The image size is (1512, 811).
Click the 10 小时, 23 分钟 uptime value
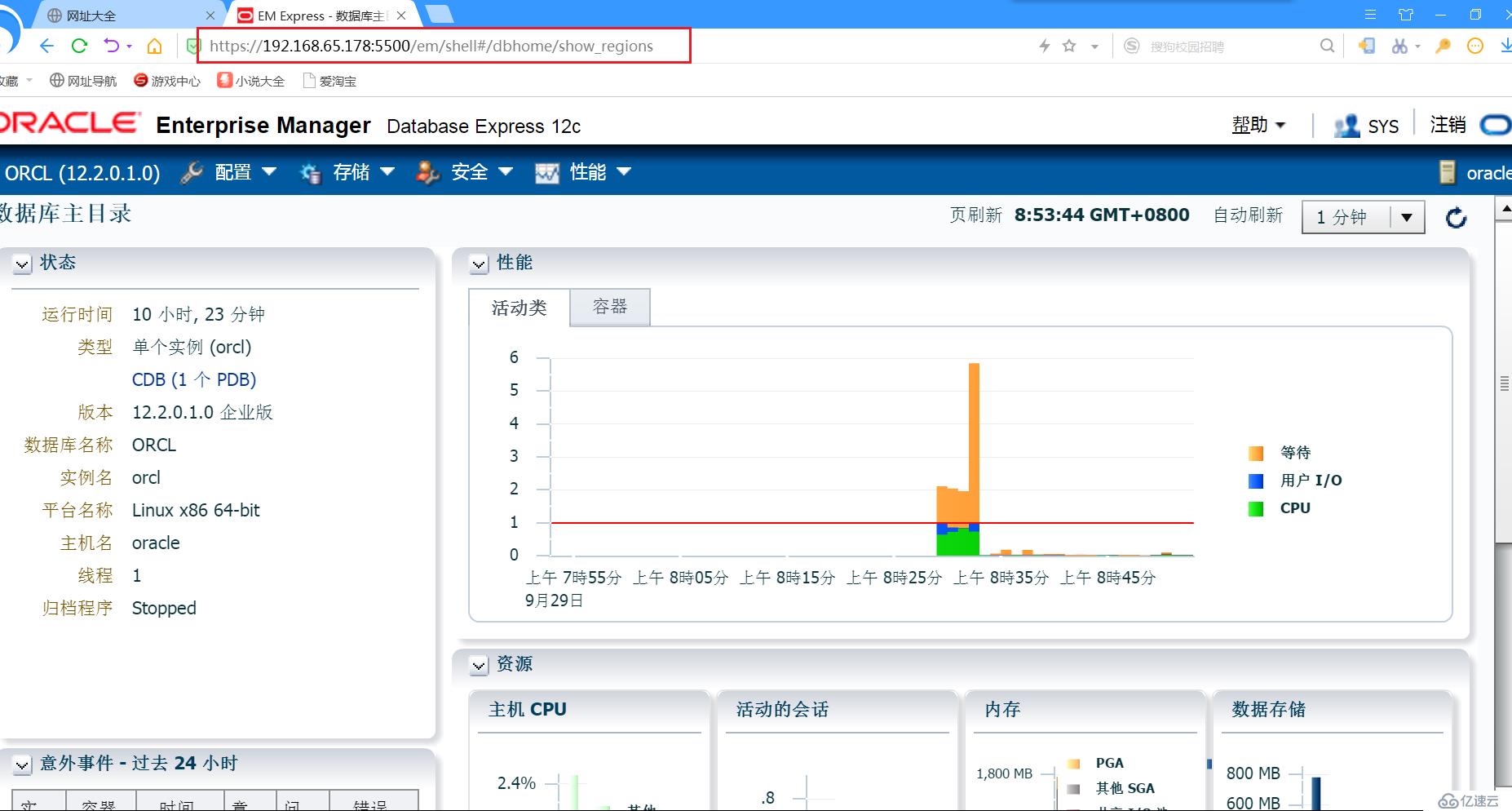[198, 314]
